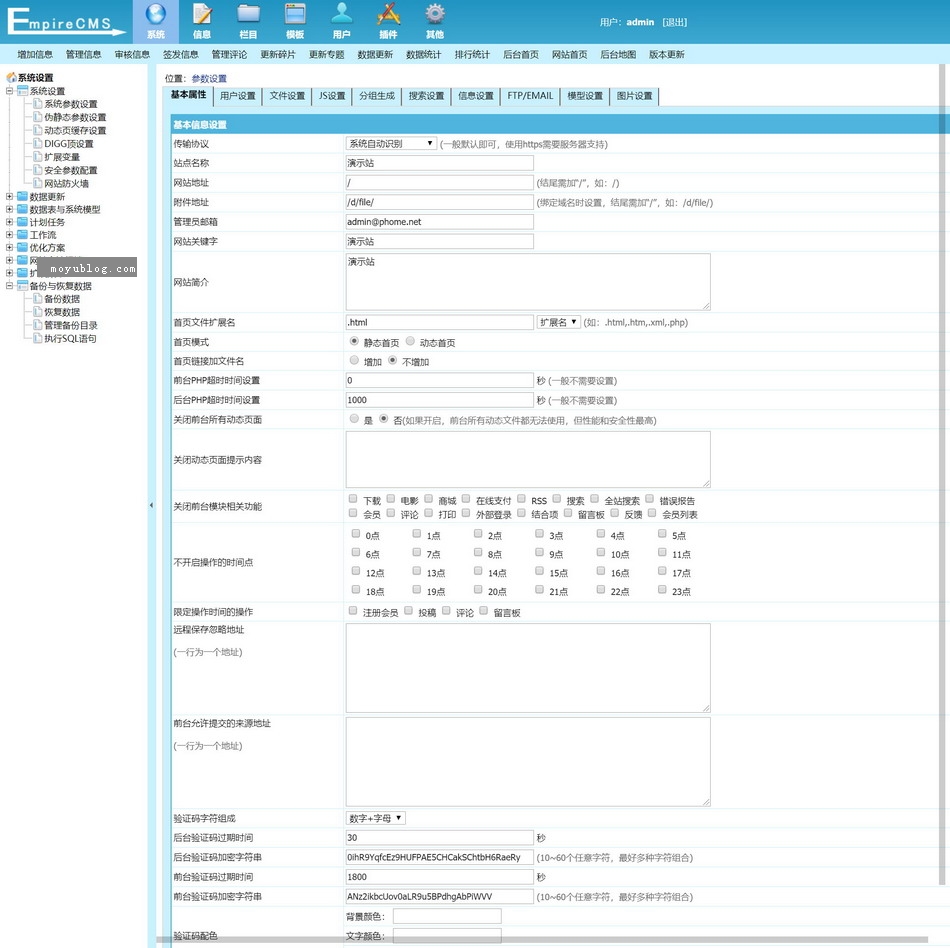The width and height of the screenshot is (950, 948).
Task: Select the 动态首页 radio button
Action: coord(411,342)
